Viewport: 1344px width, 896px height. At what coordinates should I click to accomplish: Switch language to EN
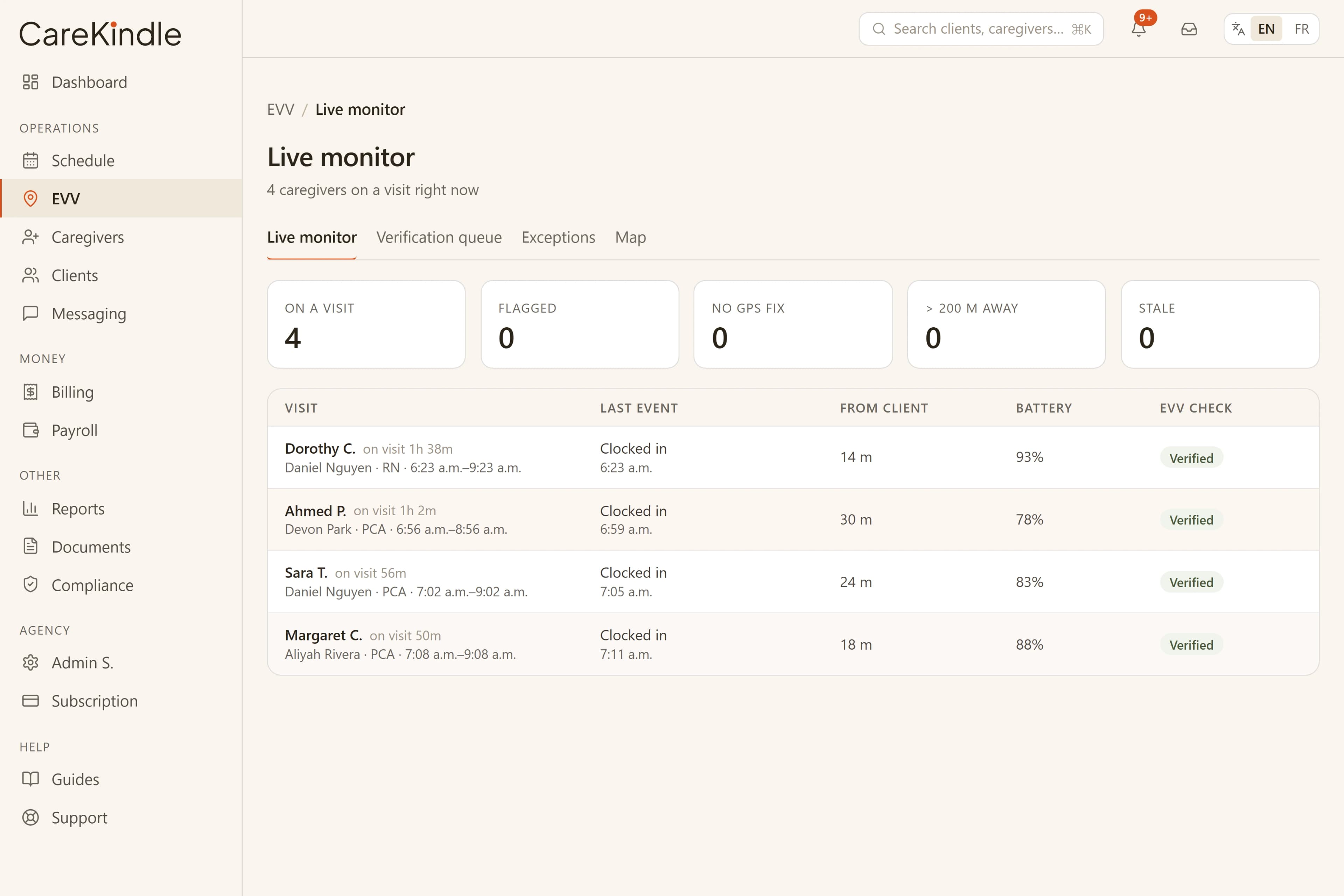pos(1266,29)
